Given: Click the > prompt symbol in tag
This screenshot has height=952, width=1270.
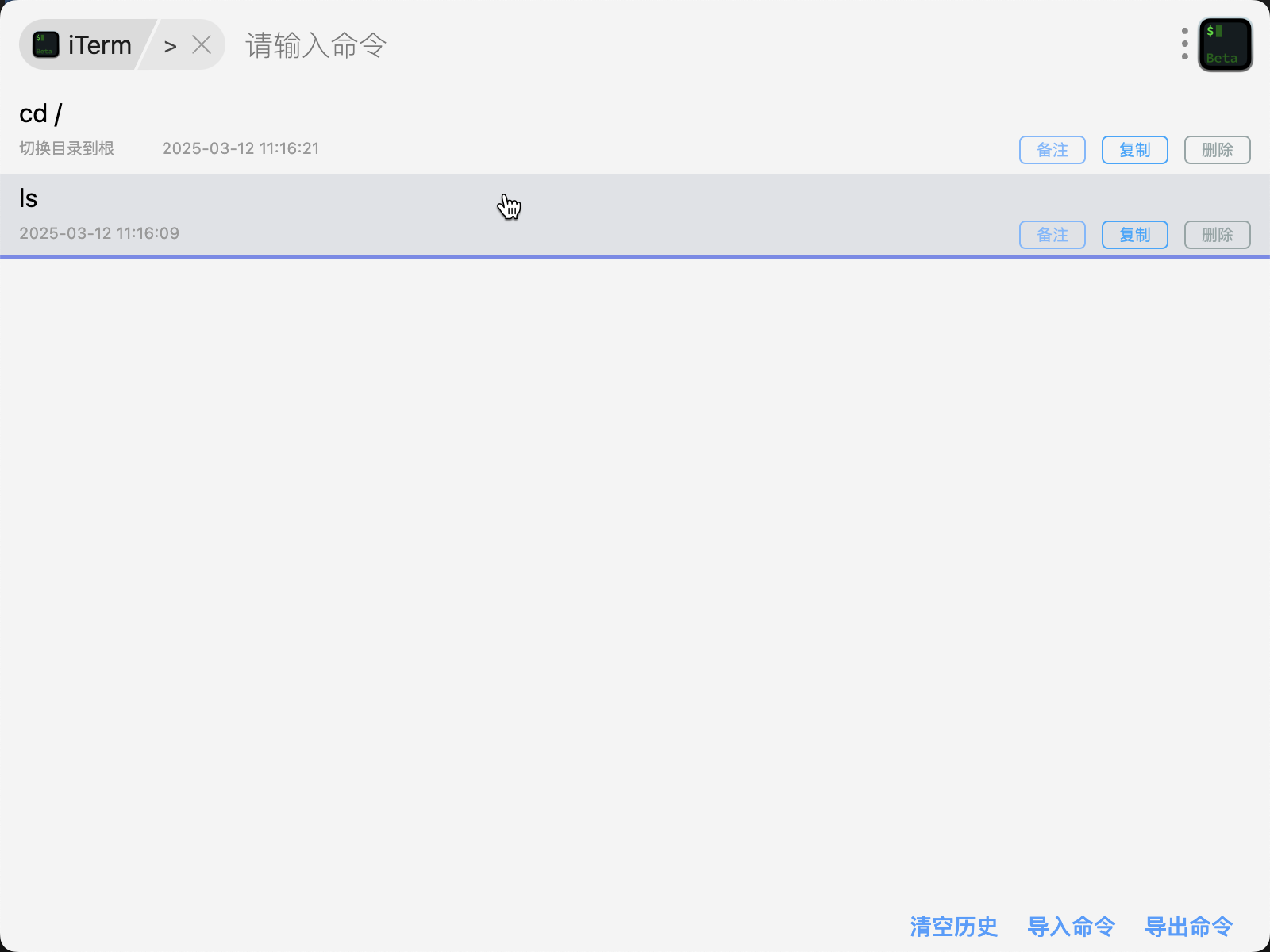Looking at the screenshot, I should point(170,46).
